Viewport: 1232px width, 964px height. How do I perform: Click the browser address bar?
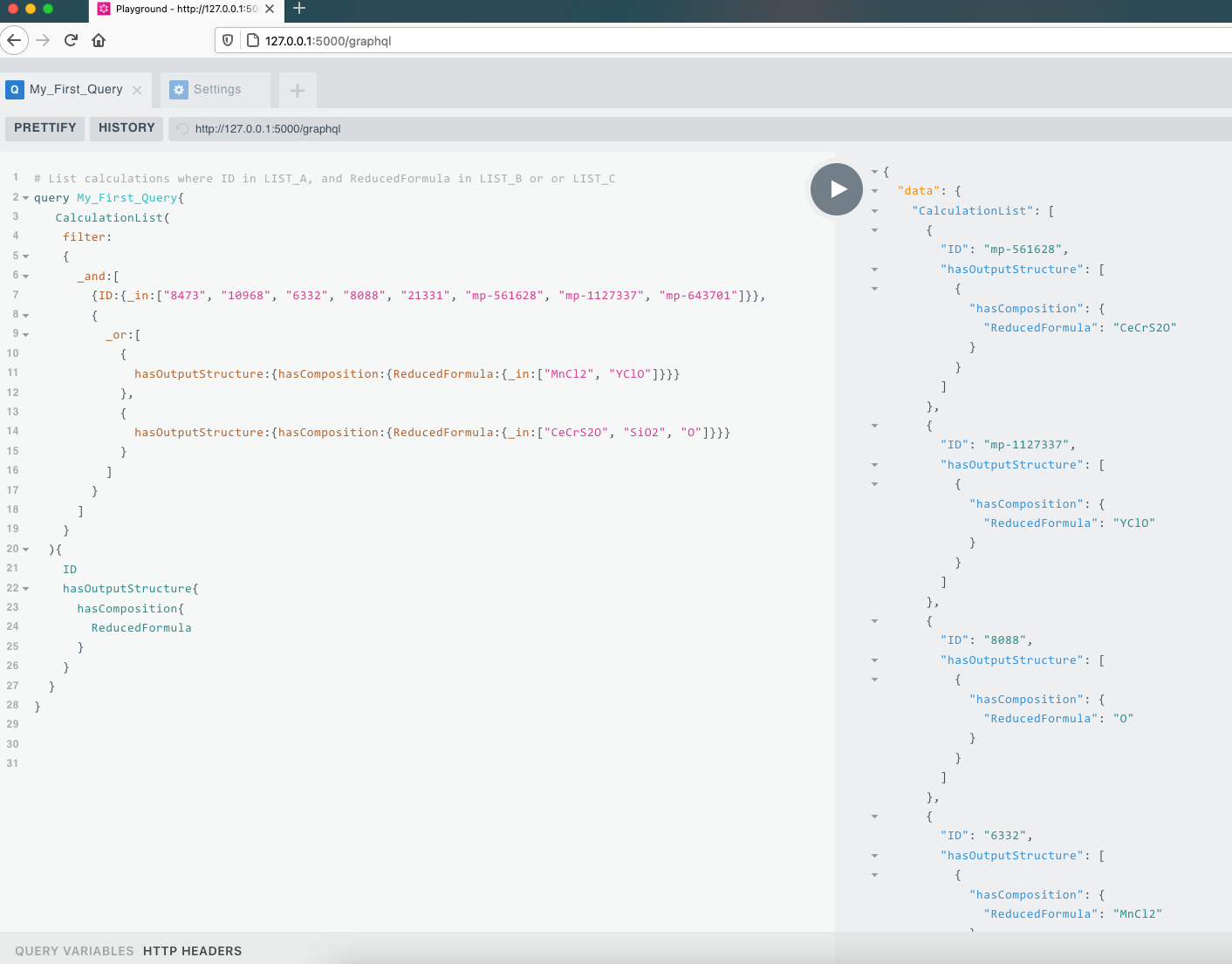[723, 40]
